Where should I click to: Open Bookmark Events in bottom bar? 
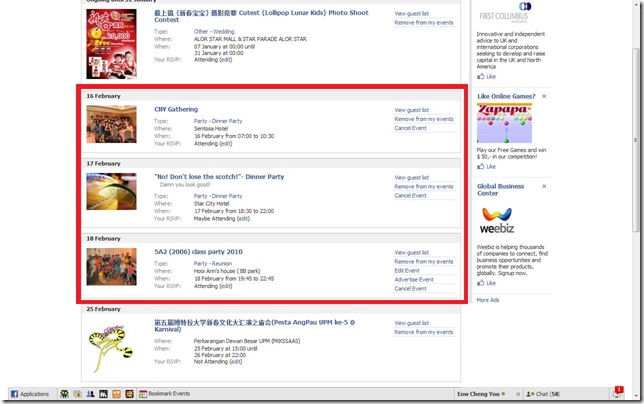point(164,394)
